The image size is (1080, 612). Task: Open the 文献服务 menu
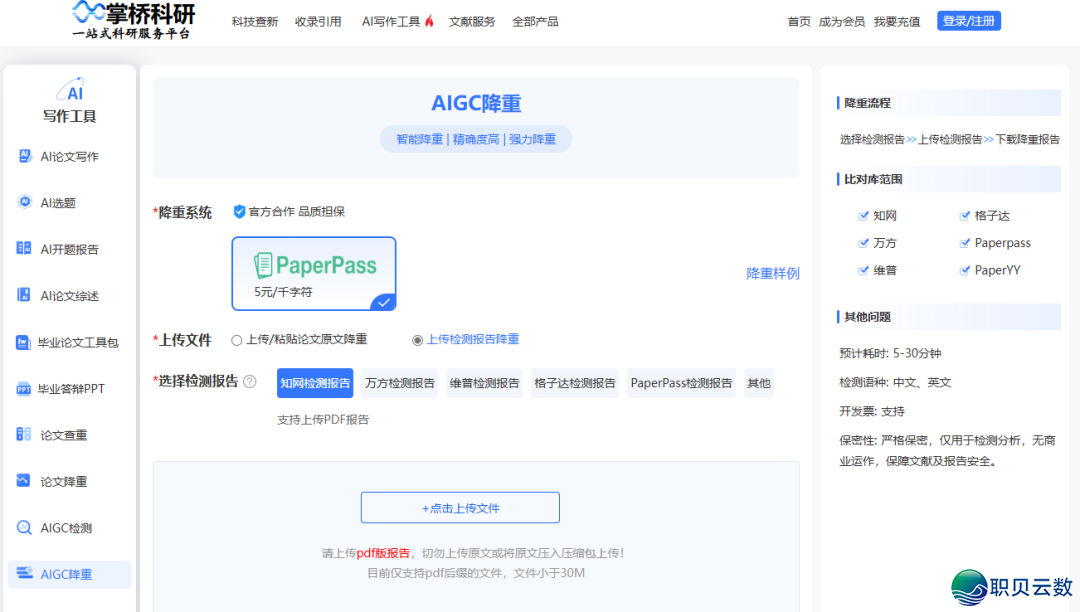(x=472, y=21)
